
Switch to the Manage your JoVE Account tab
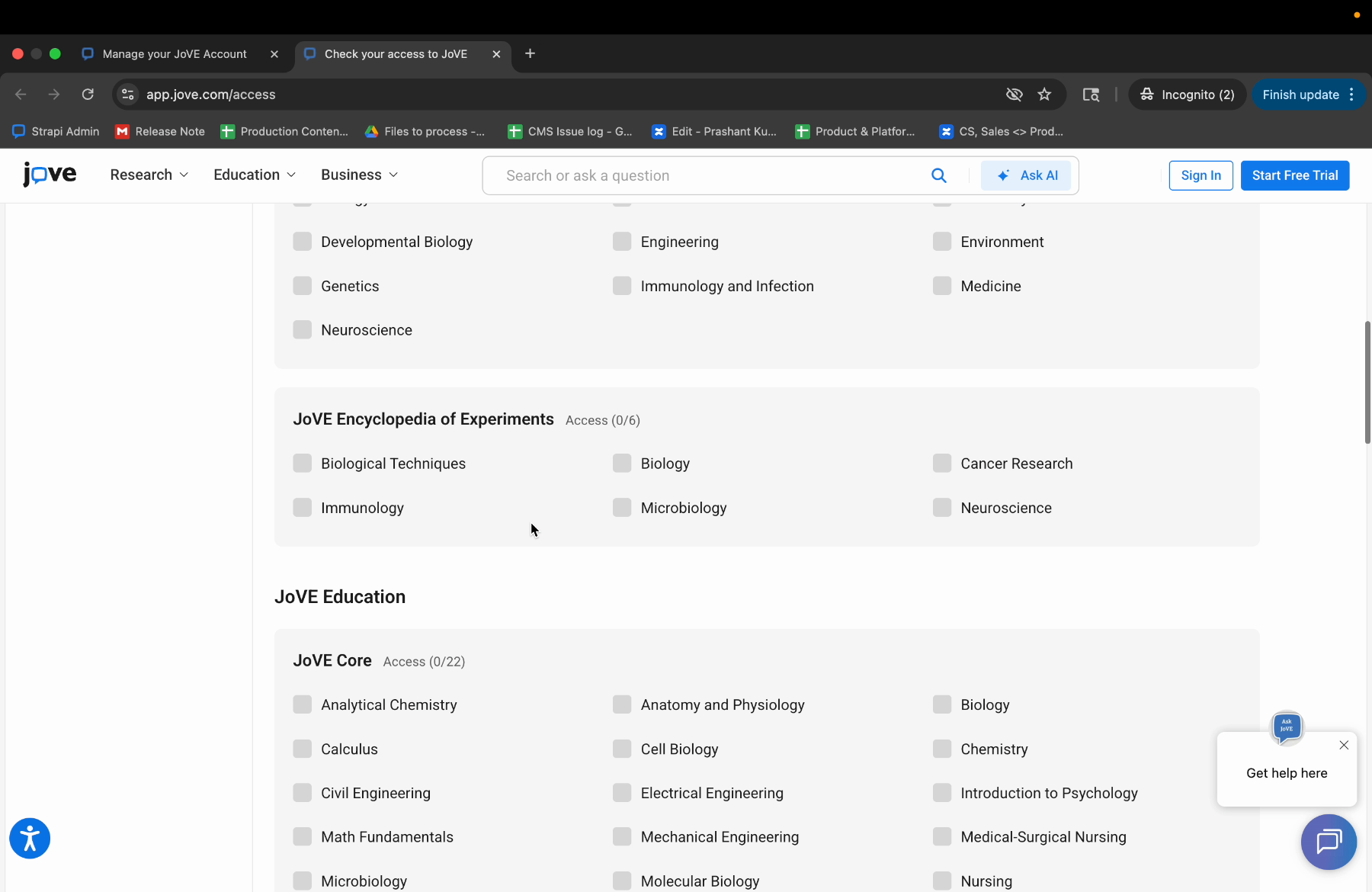[174, 53]
